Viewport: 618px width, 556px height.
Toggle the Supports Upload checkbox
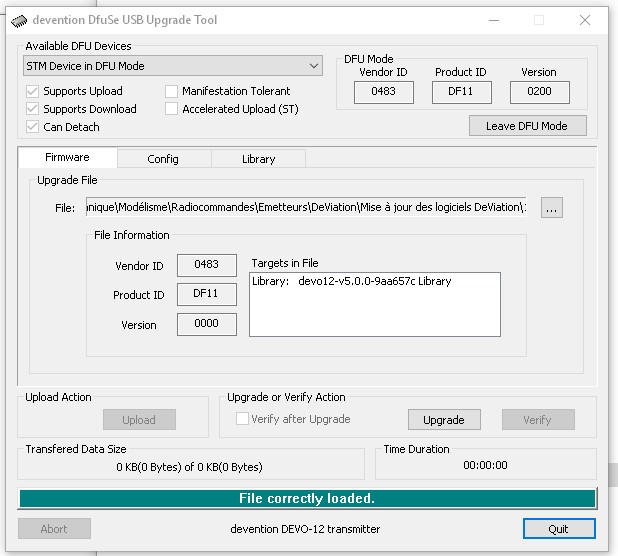[x=32, y=91]
